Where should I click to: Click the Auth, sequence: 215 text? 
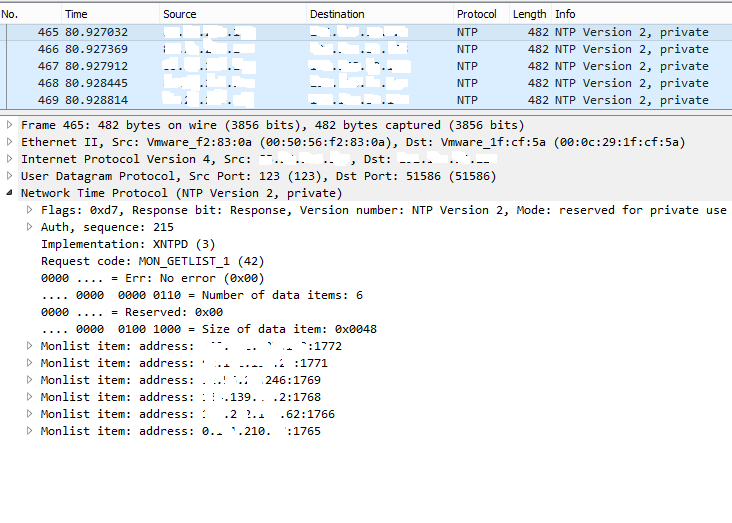[x=107, y=227]
